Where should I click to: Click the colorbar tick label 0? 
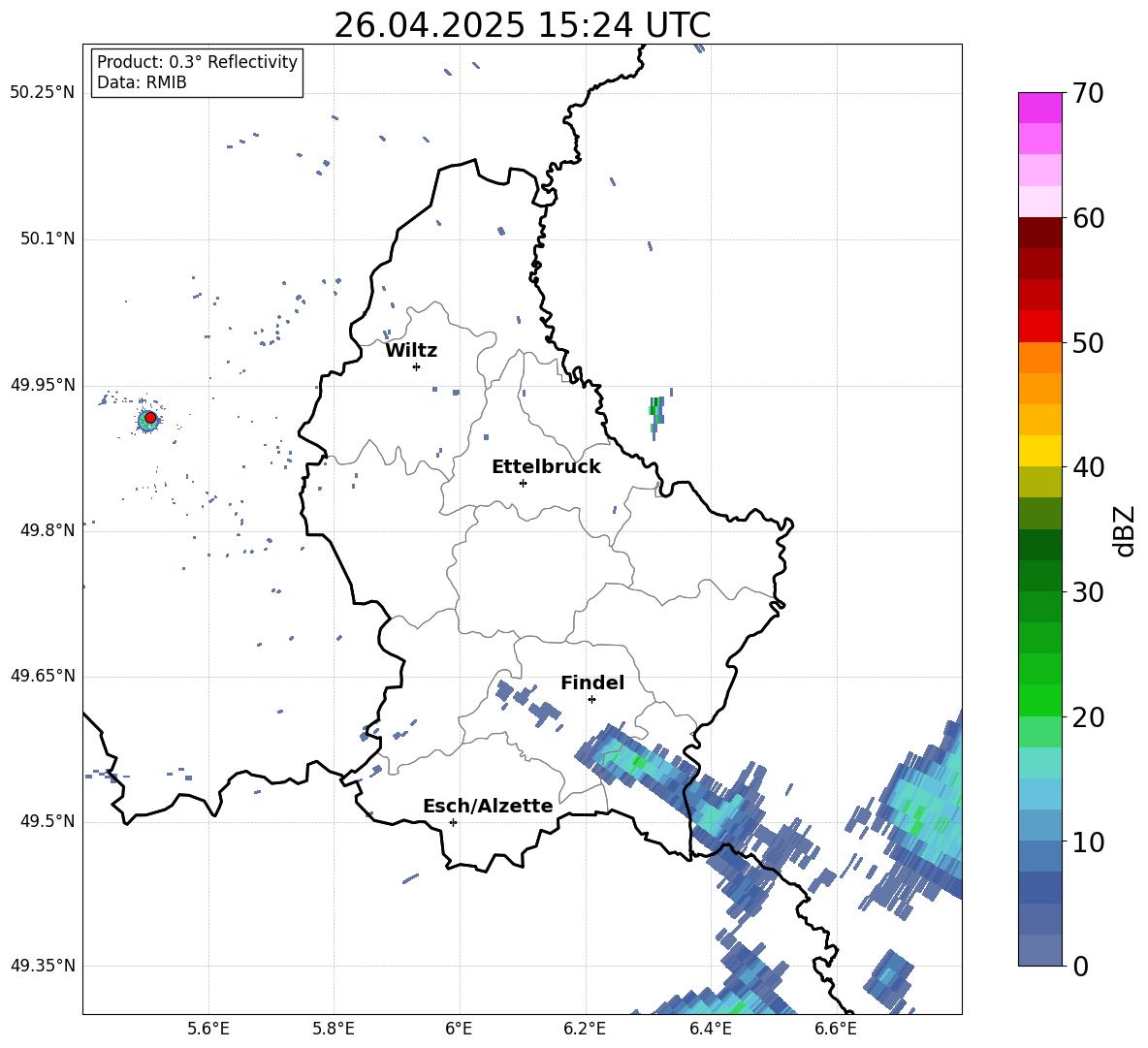pyautogui.click(x=1080, y=967)
